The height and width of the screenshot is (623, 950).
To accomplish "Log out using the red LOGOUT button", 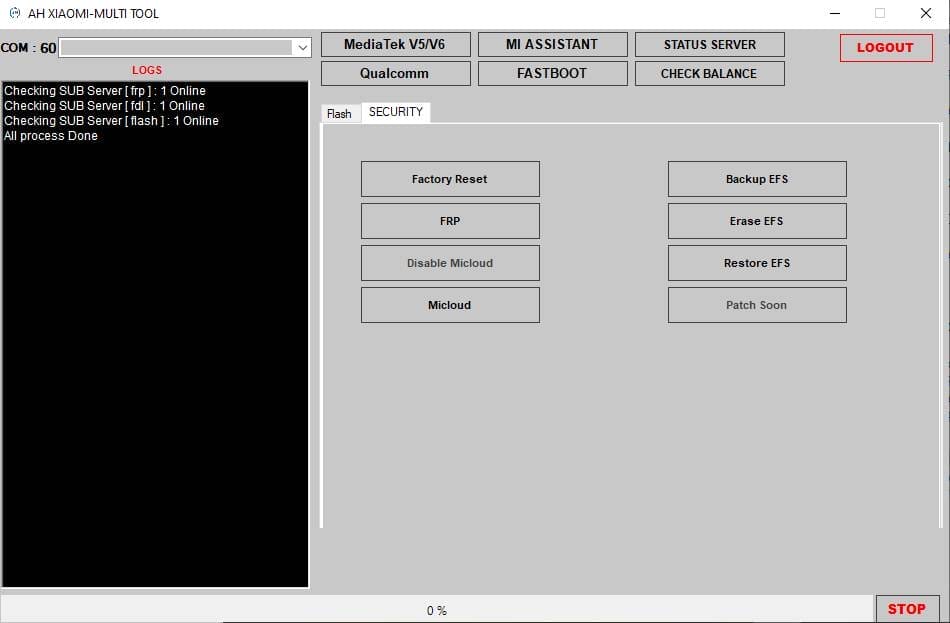I will [885, 47].
